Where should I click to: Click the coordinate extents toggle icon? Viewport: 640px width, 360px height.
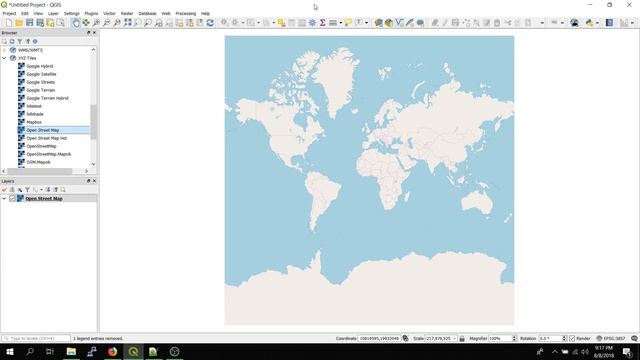(x=405, y=338)
